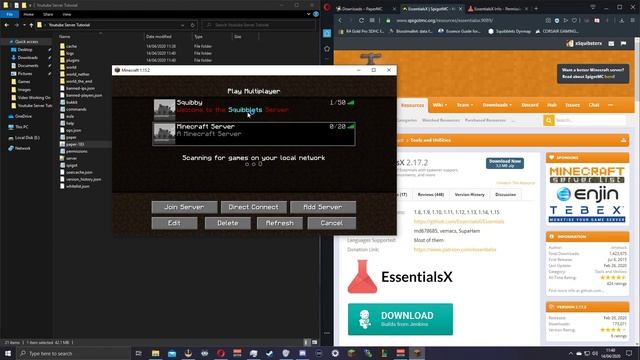Select the Minecraft Server list entry
The width and height of the screenshot is (640, 360).
click(x=253, y=133)
